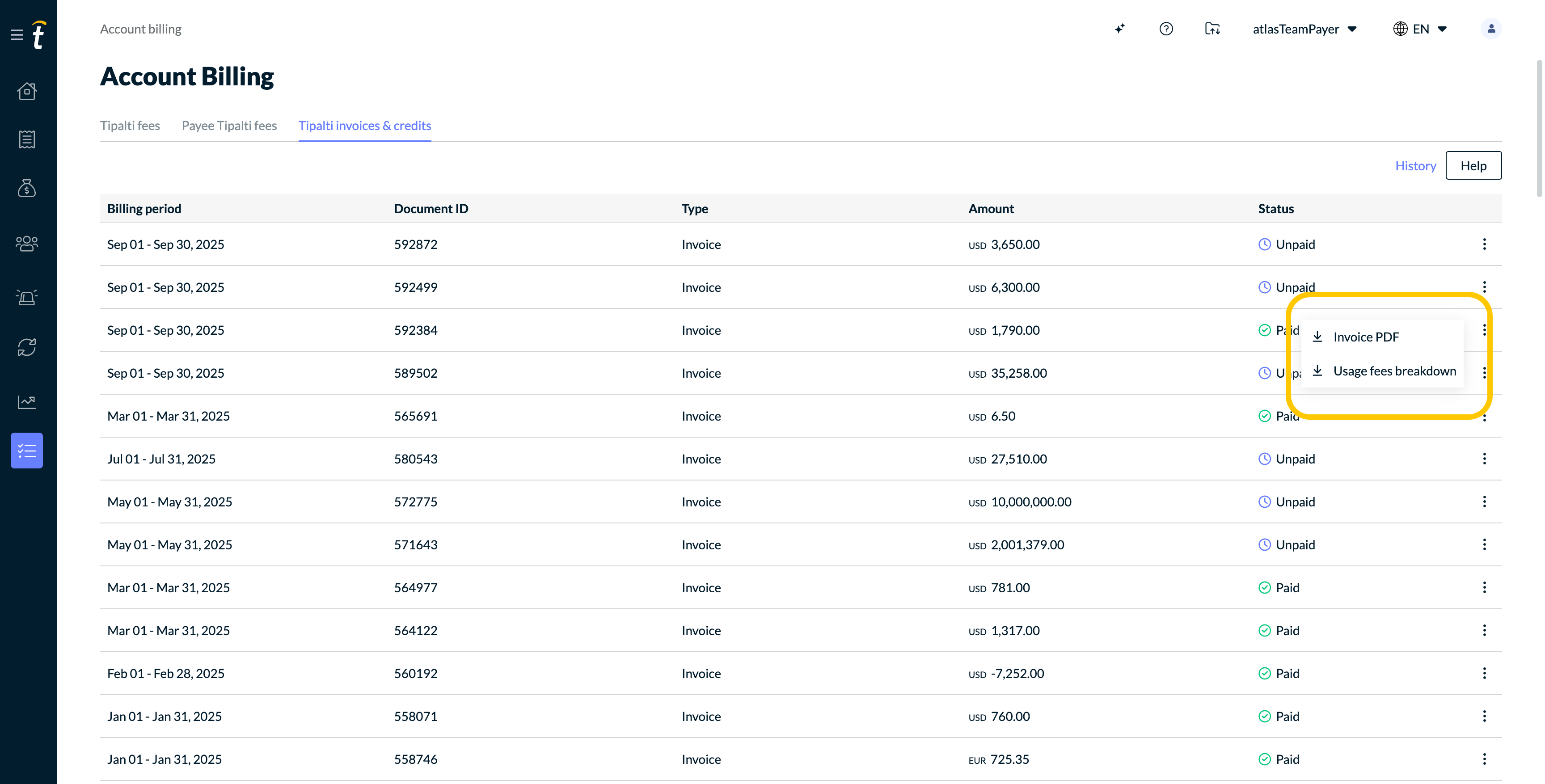
Task: Click Unpaid status for document 580543
Action: tap(1287, 459)
